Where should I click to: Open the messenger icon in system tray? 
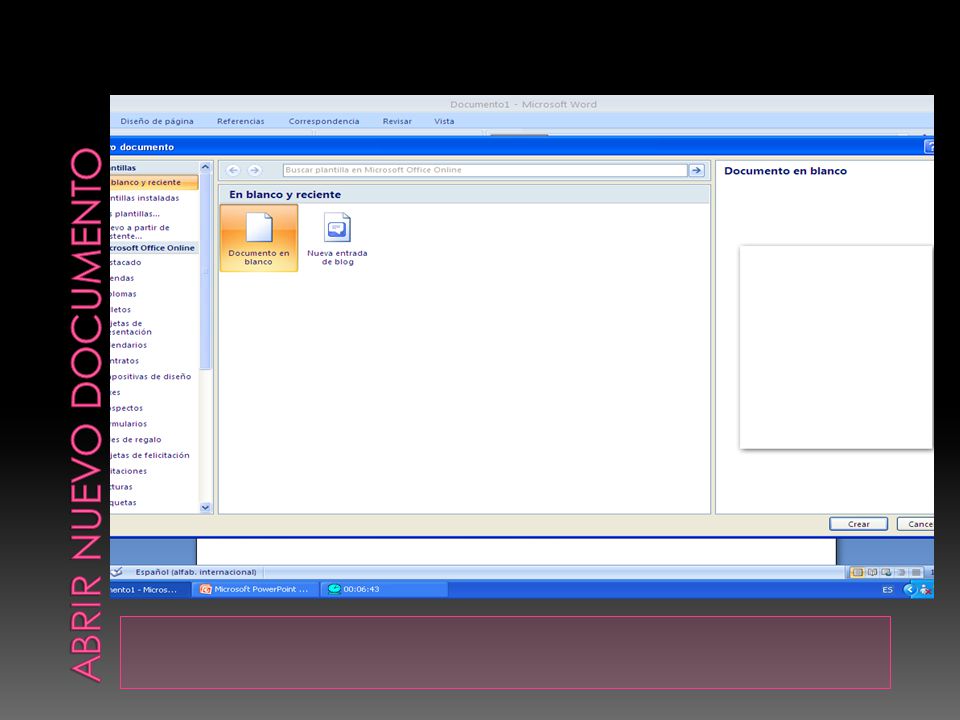tap(925, 590)
